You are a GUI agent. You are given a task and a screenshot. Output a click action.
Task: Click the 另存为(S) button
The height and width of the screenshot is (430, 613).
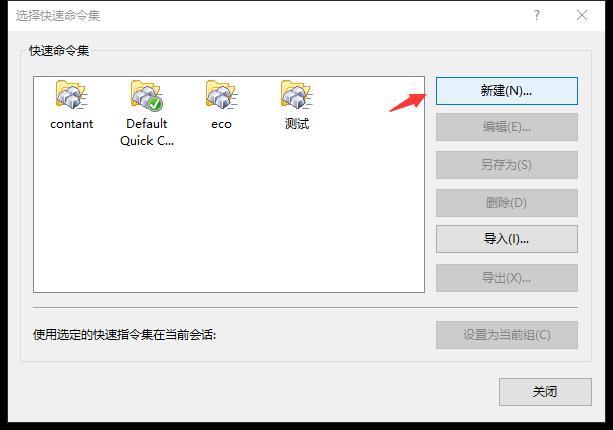[507, 165]
